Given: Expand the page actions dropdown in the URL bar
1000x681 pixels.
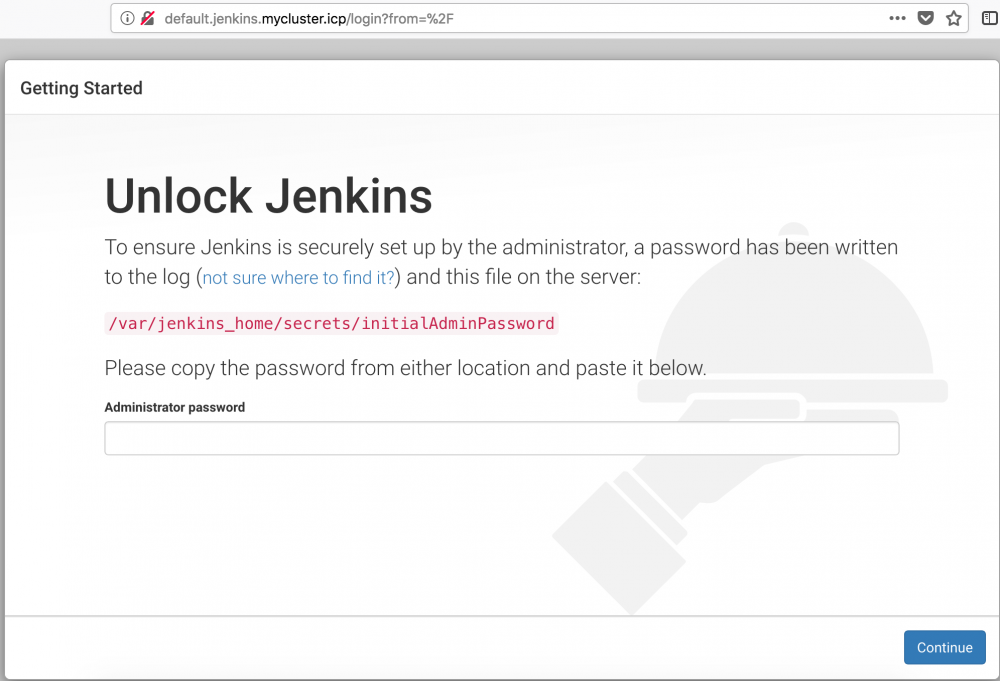Looking at the screenshot, I should [897, 18].
